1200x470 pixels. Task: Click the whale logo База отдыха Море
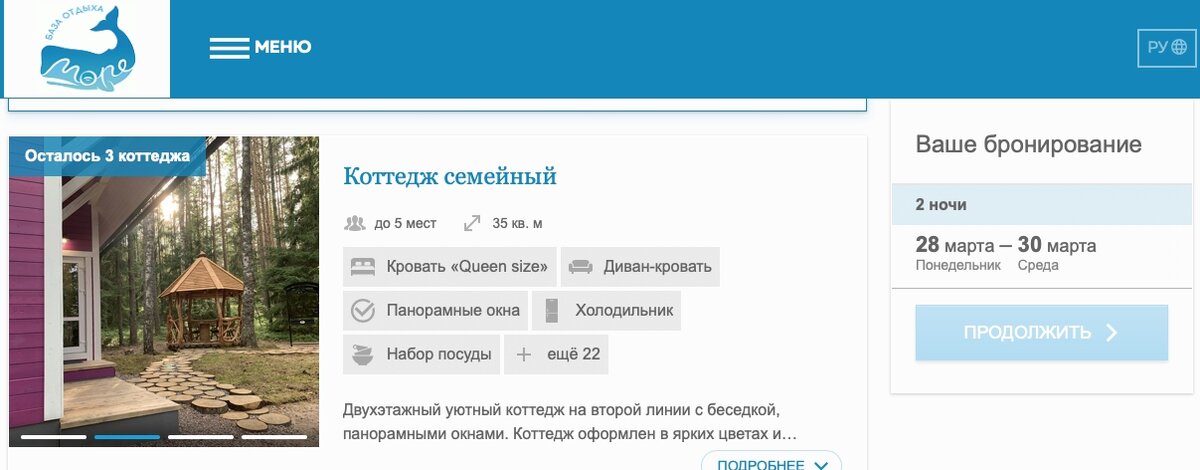tap(87, 48)
